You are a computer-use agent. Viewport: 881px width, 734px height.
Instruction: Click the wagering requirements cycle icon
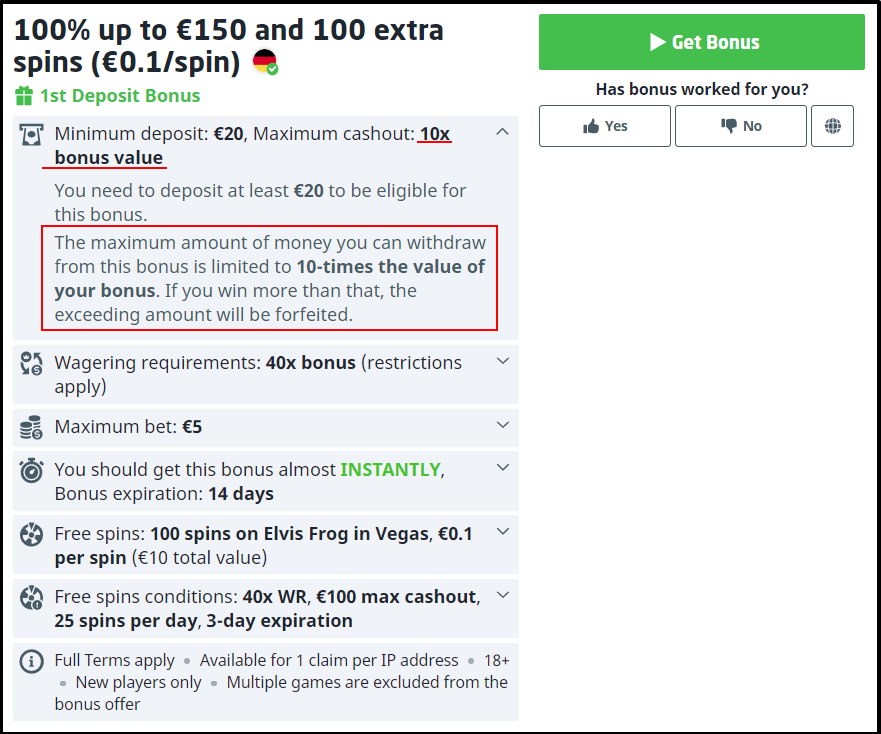[x=32, y=364]
